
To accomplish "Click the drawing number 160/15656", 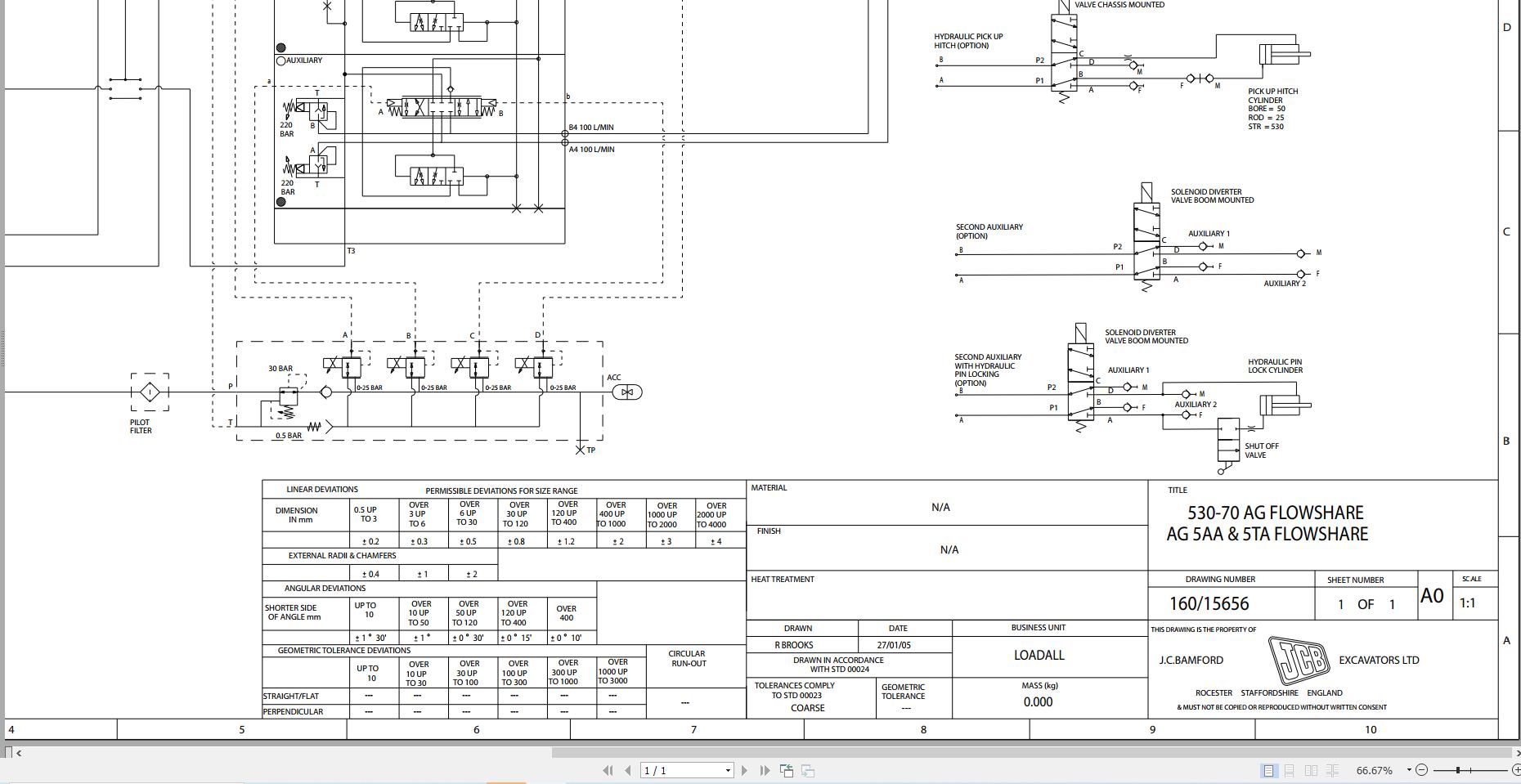I will [x=1209, y=604].
